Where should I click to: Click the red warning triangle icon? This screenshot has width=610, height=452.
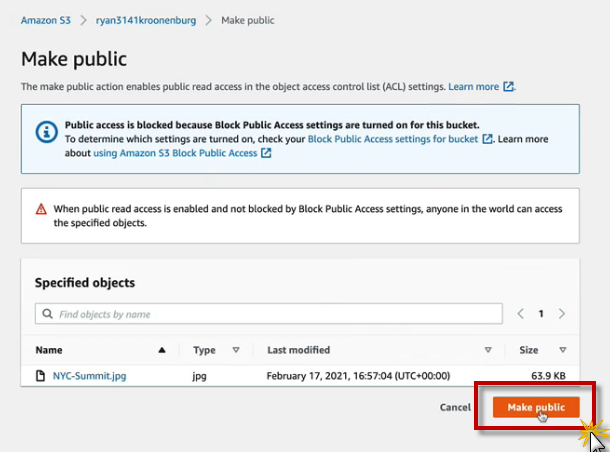[41, 209]
